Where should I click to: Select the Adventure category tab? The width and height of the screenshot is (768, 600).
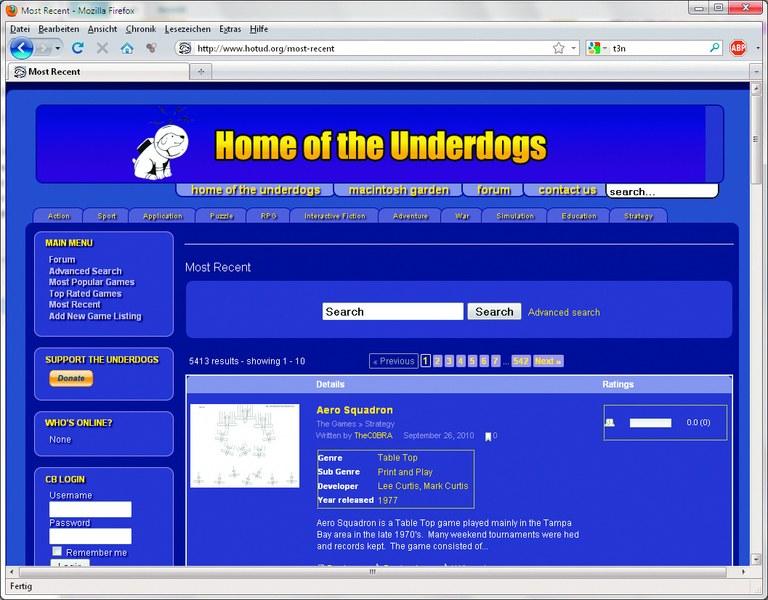tap(410, 216)
